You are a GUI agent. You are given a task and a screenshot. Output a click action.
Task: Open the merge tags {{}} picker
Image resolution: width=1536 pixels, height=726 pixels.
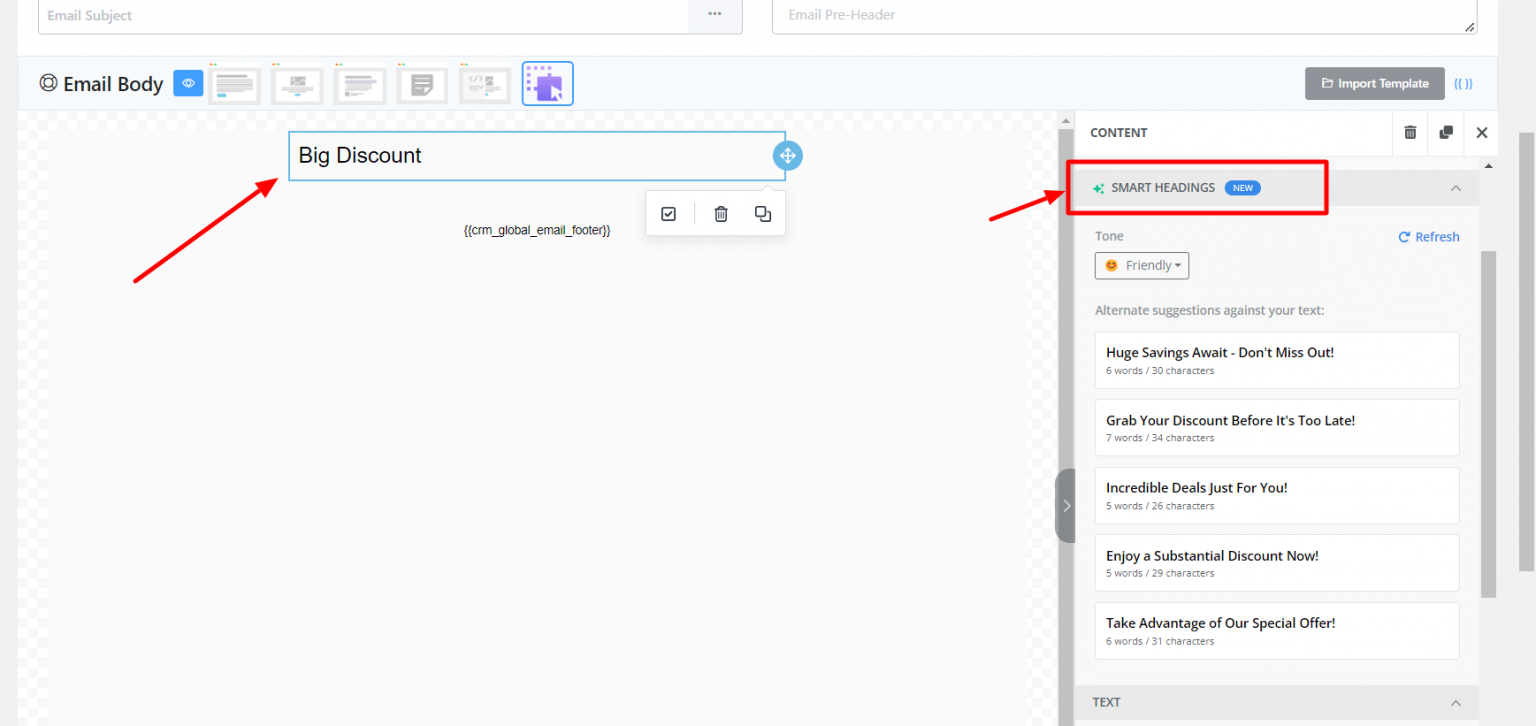[1463, 83]
